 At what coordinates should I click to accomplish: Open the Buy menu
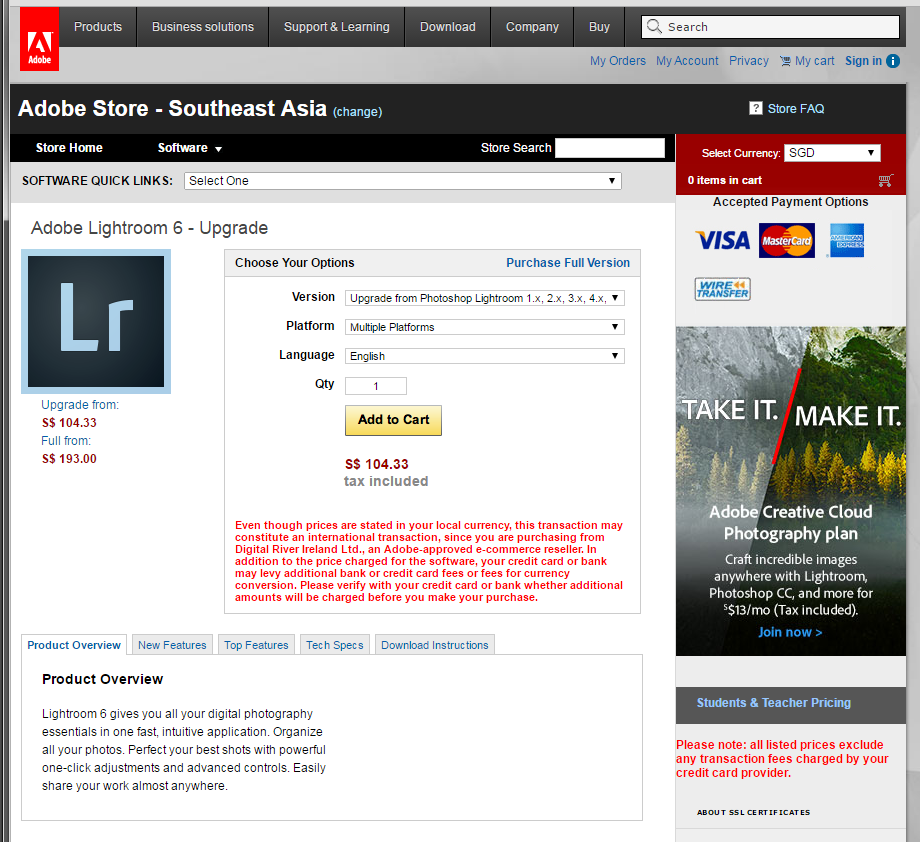pos(599,27)
